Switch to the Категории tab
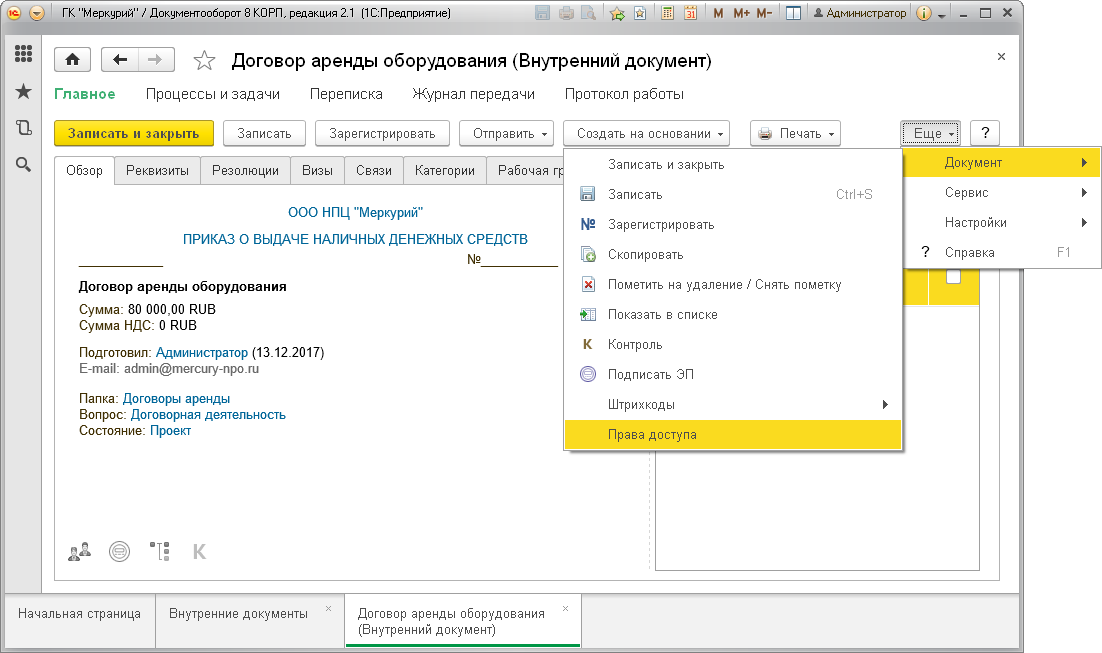 pyautogui.click(x=445, y=170)
